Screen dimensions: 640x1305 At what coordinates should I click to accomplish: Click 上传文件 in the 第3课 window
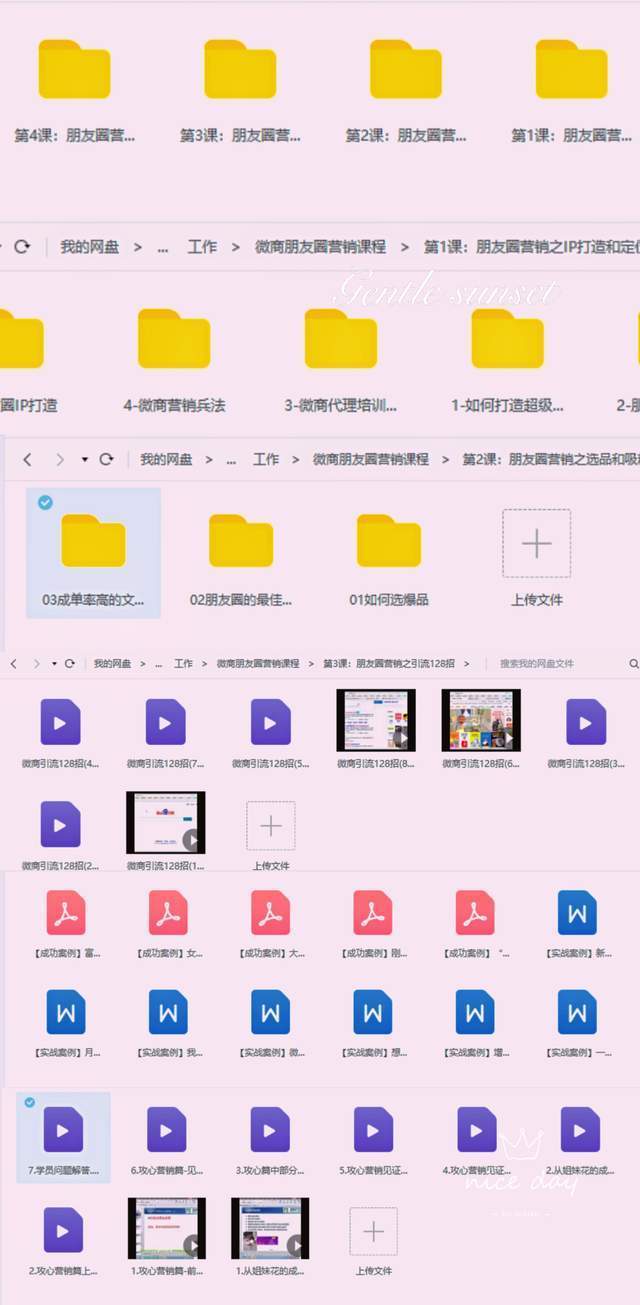(x=271, y=826)
